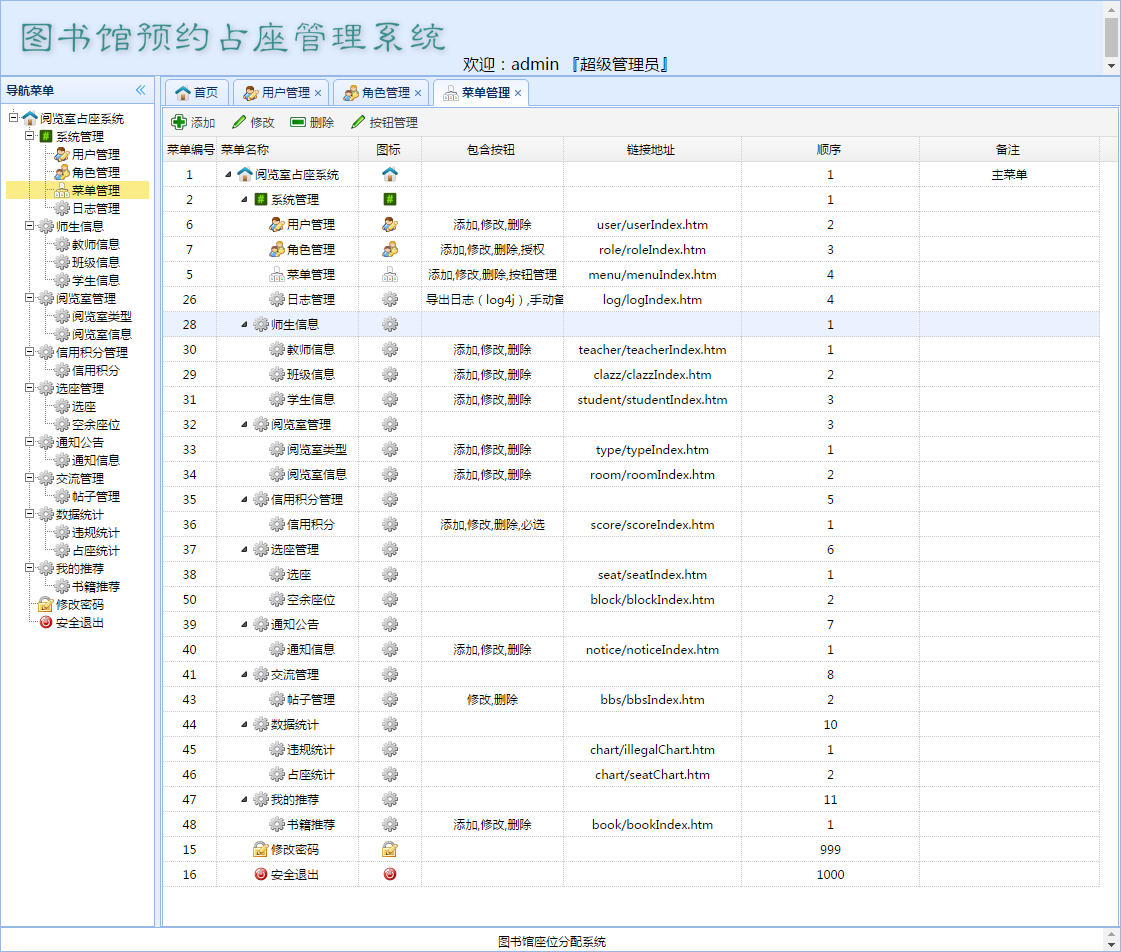Collapse 信用积分管理 row triangle in grid
The image size is (1121, 952).
click(244, 500)
